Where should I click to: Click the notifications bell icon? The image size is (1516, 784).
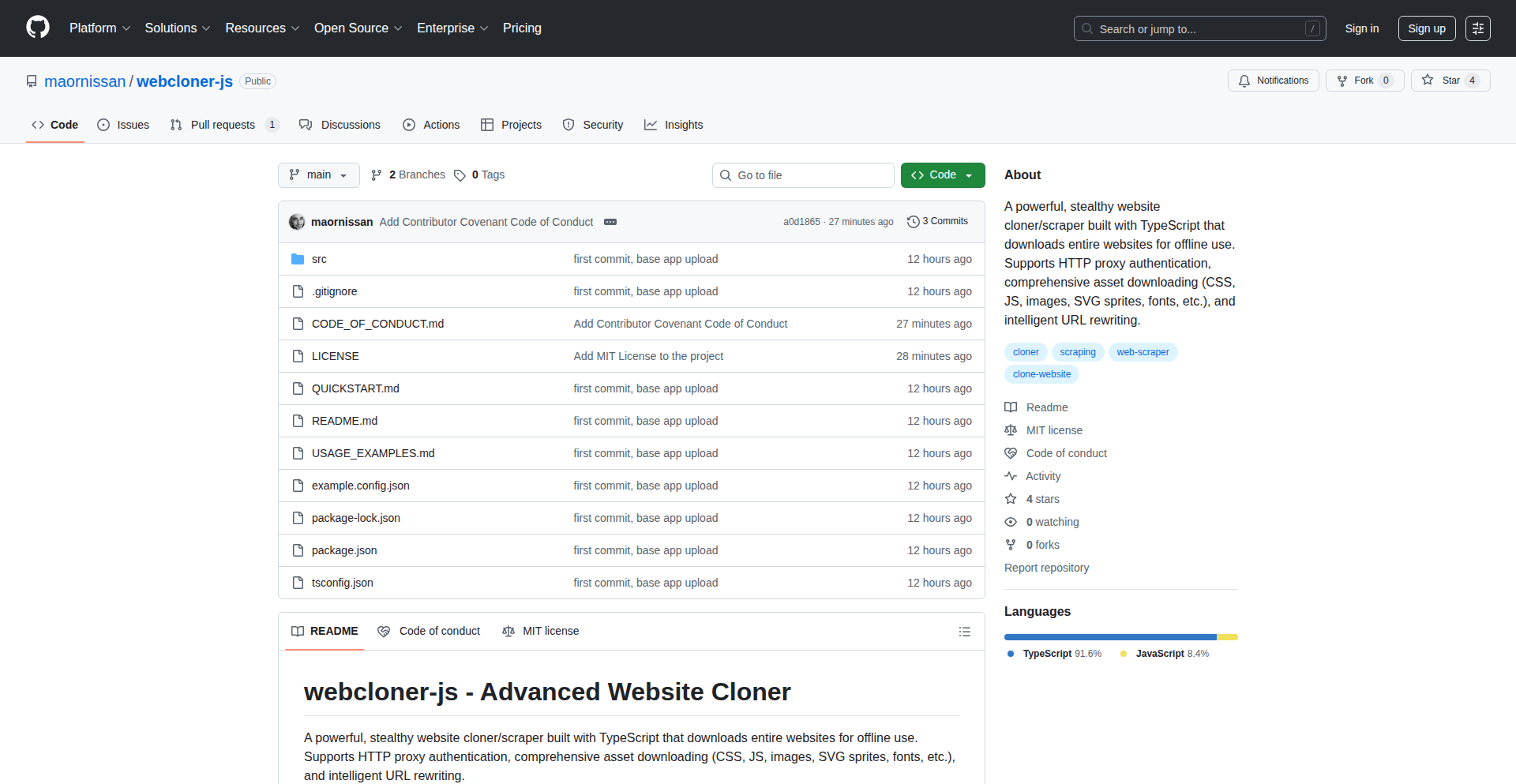point(1244,81)
